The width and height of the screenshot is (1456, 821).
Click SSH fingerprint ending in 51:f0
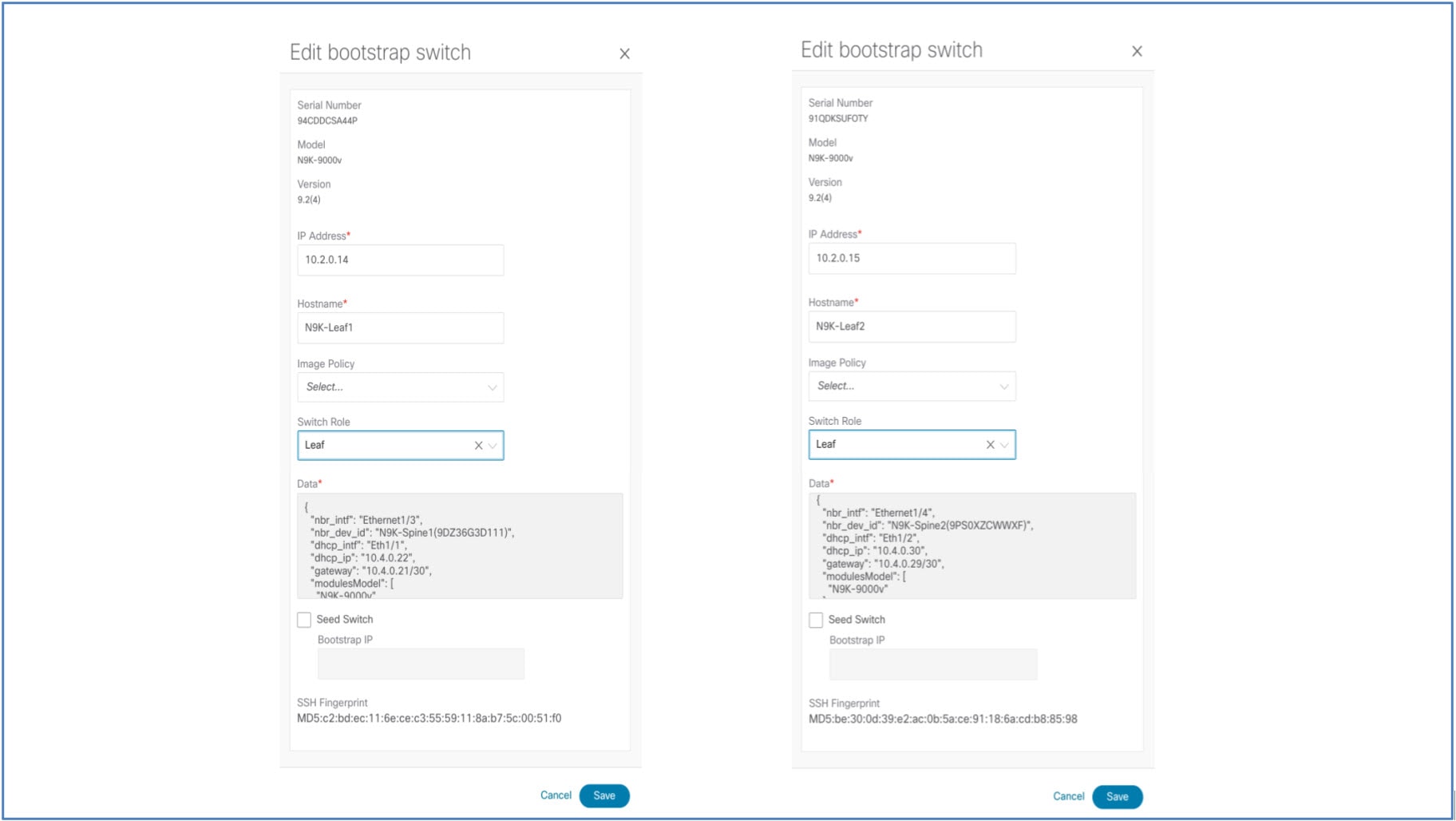(x=429, y=718)
